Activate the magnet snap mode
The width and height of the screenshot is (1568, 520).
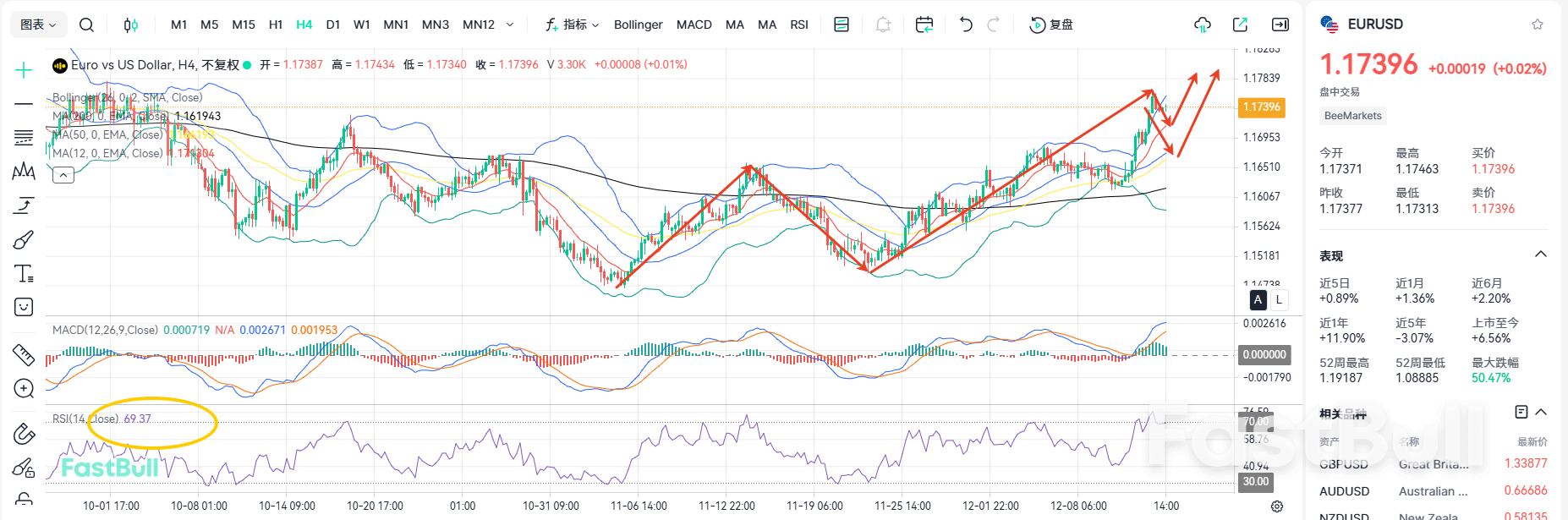pos(24,435)
